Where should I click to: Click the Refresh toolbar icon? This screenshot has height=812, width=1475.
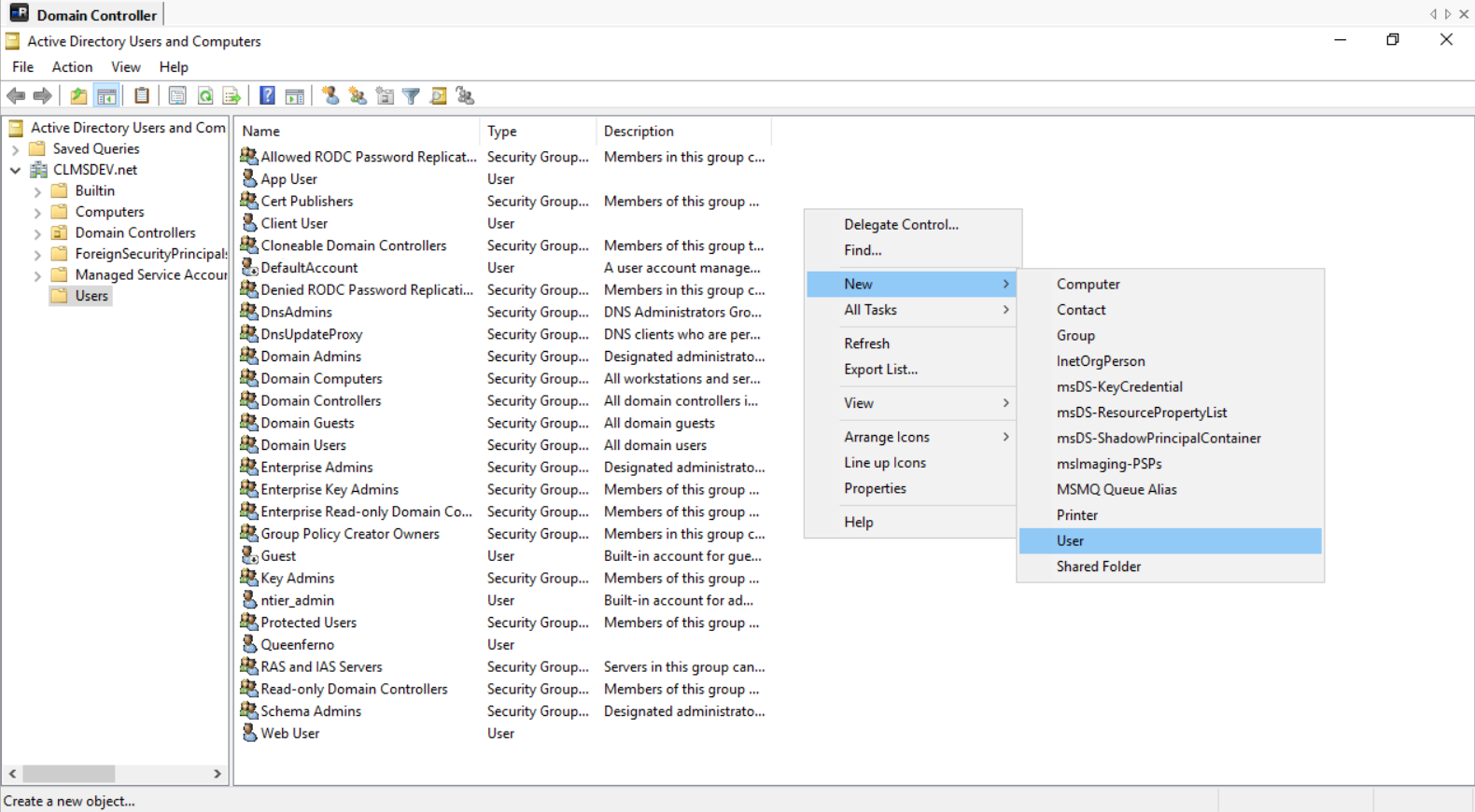[x=205, y=96]
